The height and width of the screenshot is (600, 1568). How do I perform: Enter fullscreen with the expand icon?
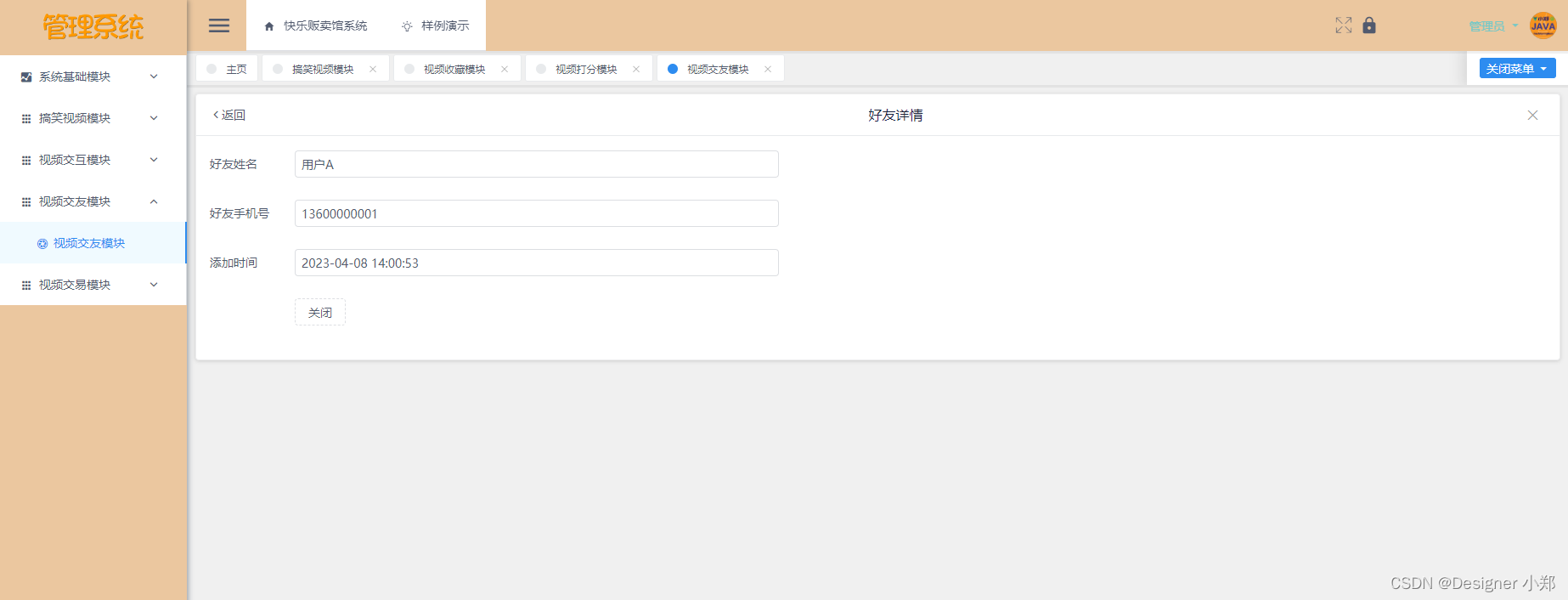click(1343, 25)
